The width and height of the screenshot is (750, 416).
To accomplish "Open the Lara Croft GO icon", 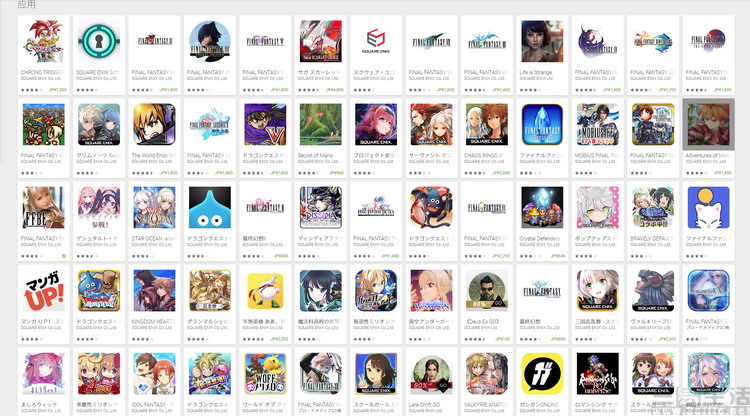I will click(x=431, y=373).
